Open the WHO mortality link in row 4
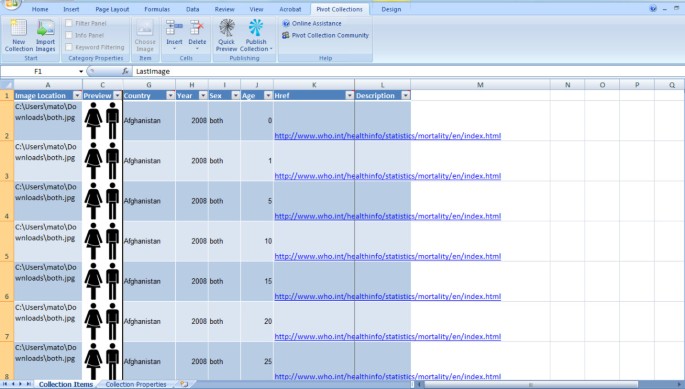 387,216
